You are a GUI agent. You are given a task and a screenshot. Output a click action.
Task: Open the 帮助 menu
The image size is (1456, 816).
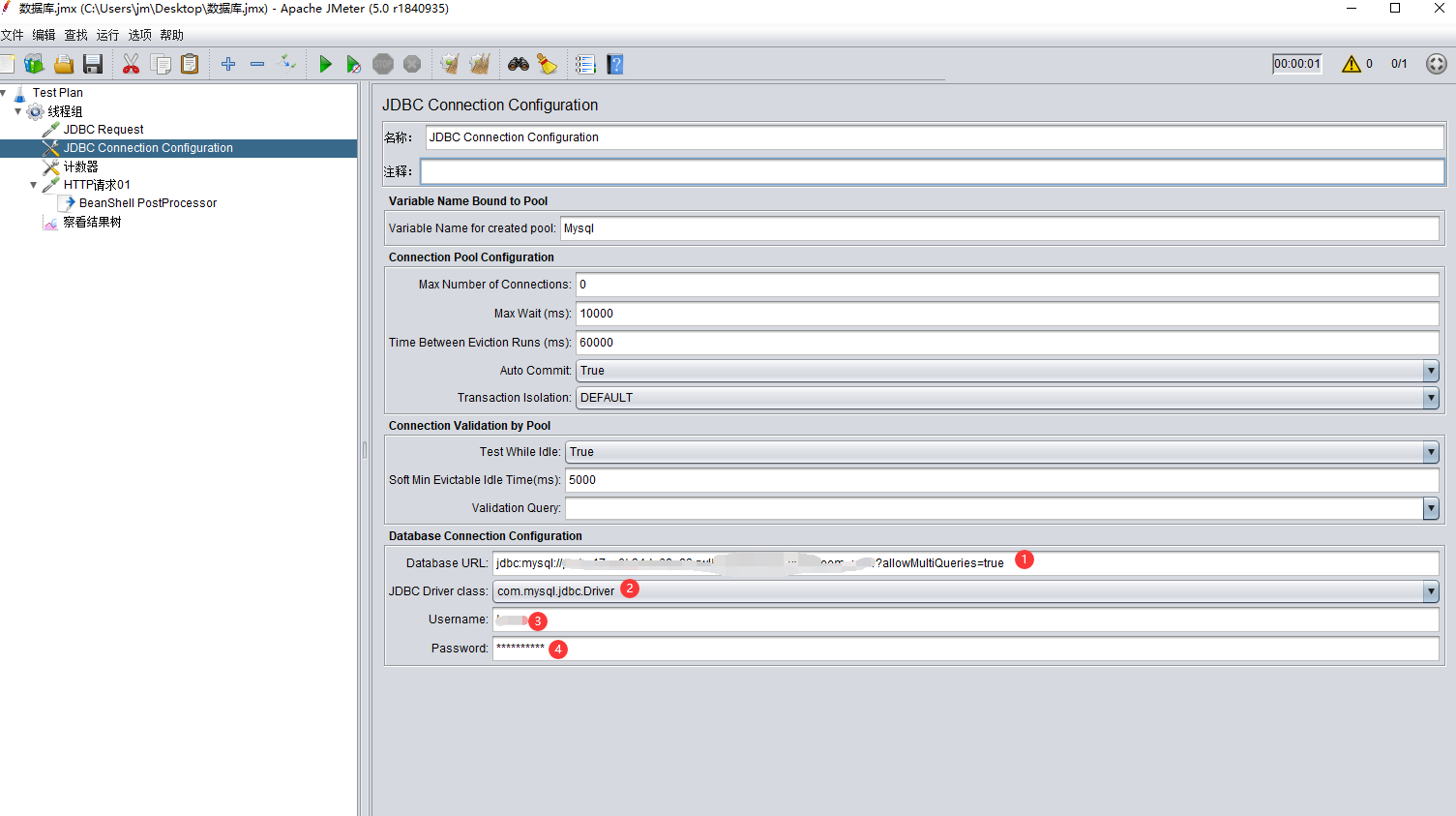pos(172,35)
